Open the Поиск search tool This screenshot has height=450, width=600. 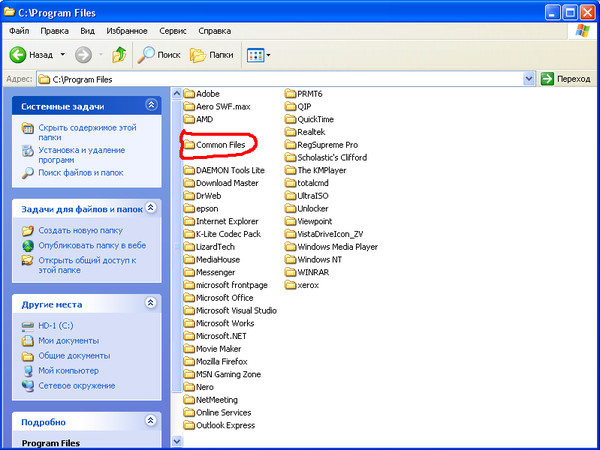(159, 55)
